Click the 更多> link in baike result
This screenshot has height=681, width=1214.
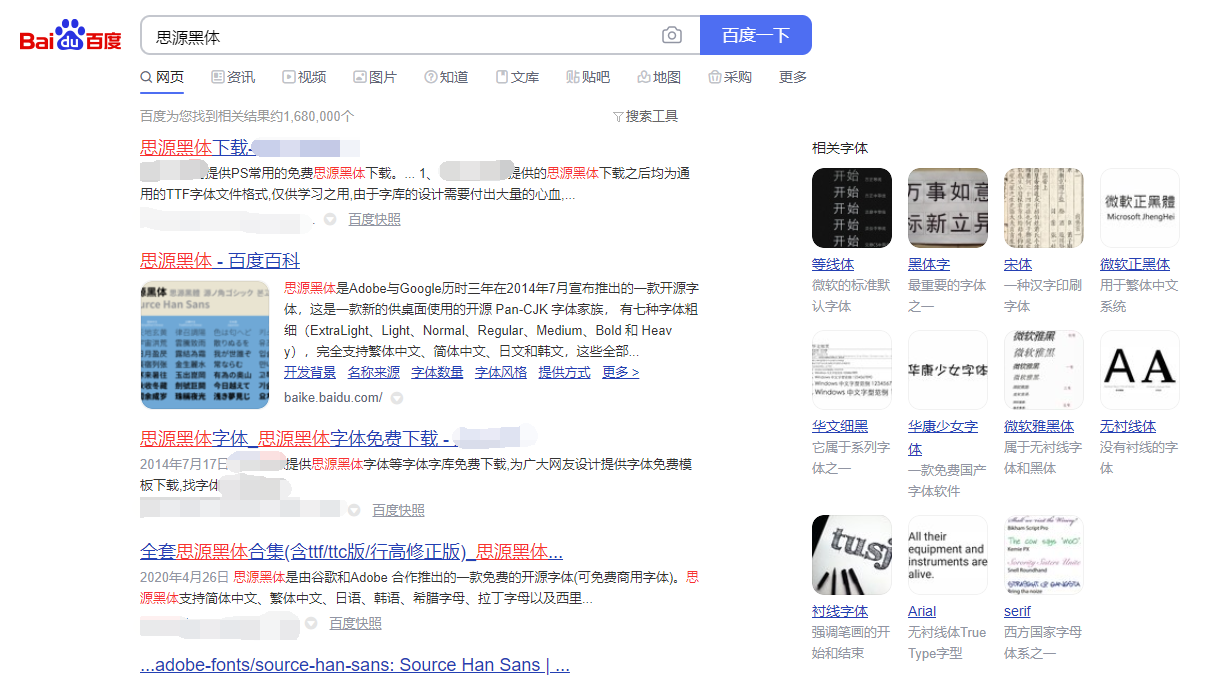pyautogui.click(x=620, y=372)
